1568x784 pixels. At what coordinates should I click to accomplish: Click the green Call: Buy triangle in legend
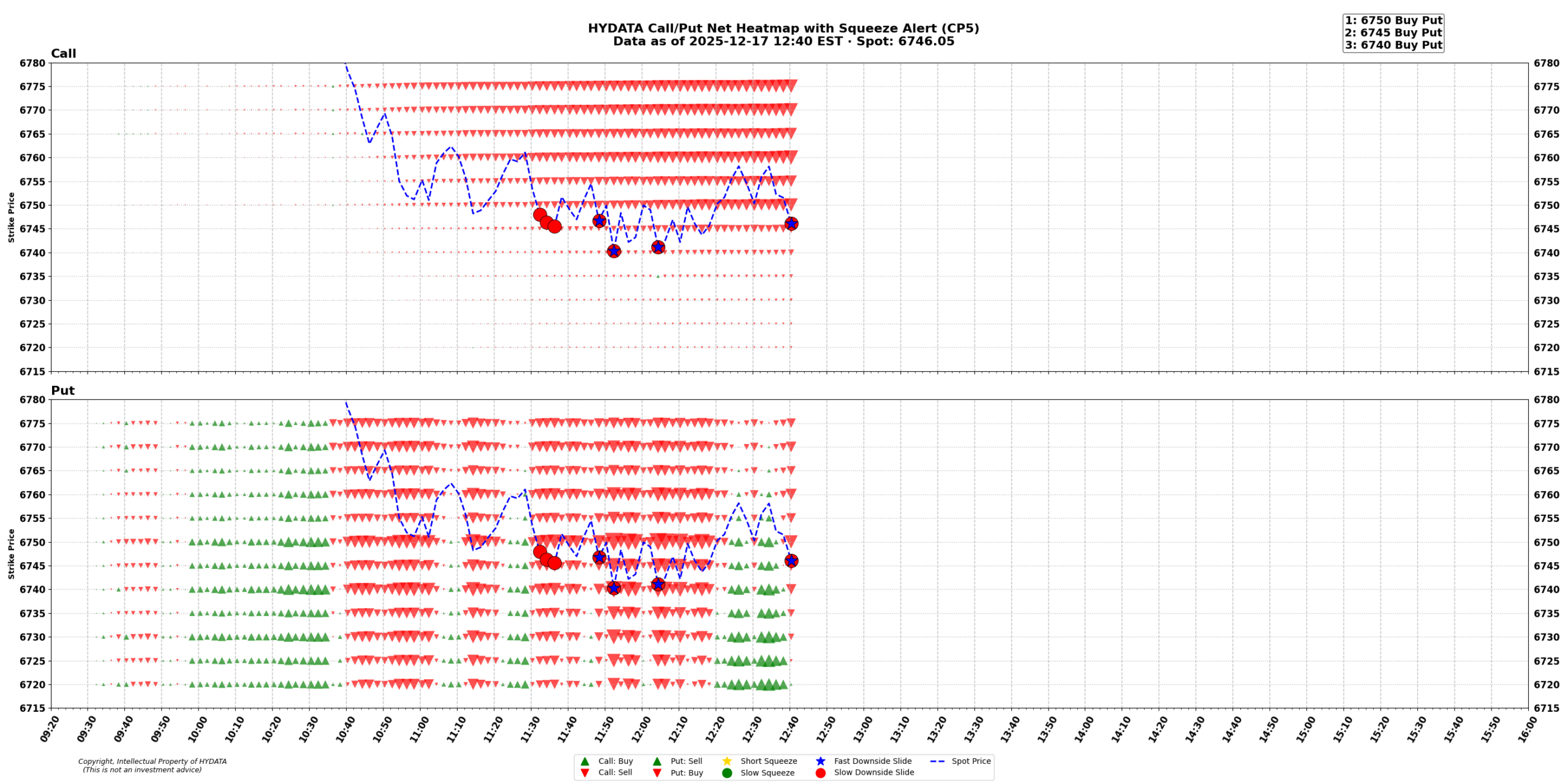584,761
